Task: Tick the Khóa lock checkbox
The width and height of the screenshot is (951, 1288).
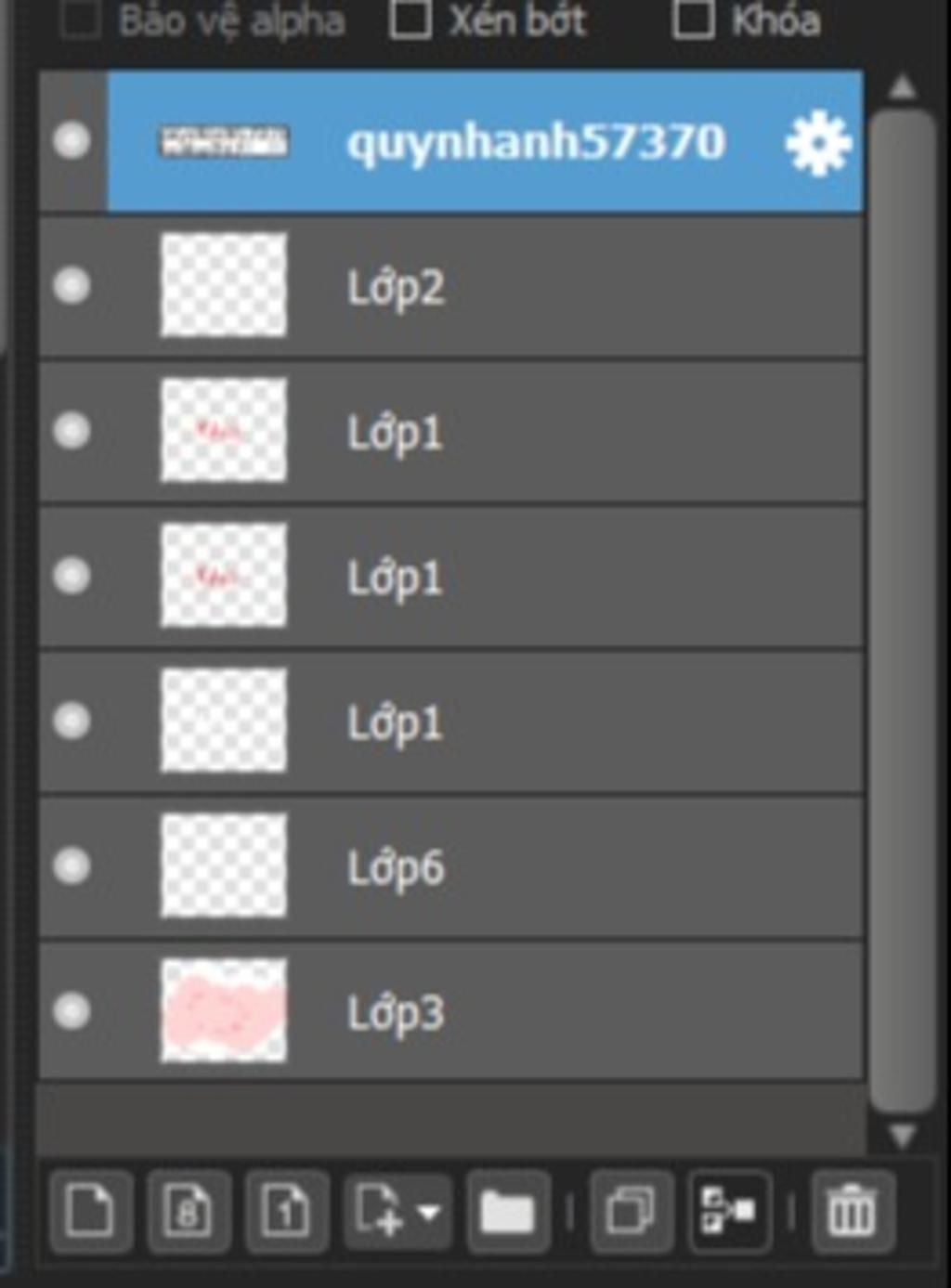Action: pyautogui.click(x=693, y=20)
